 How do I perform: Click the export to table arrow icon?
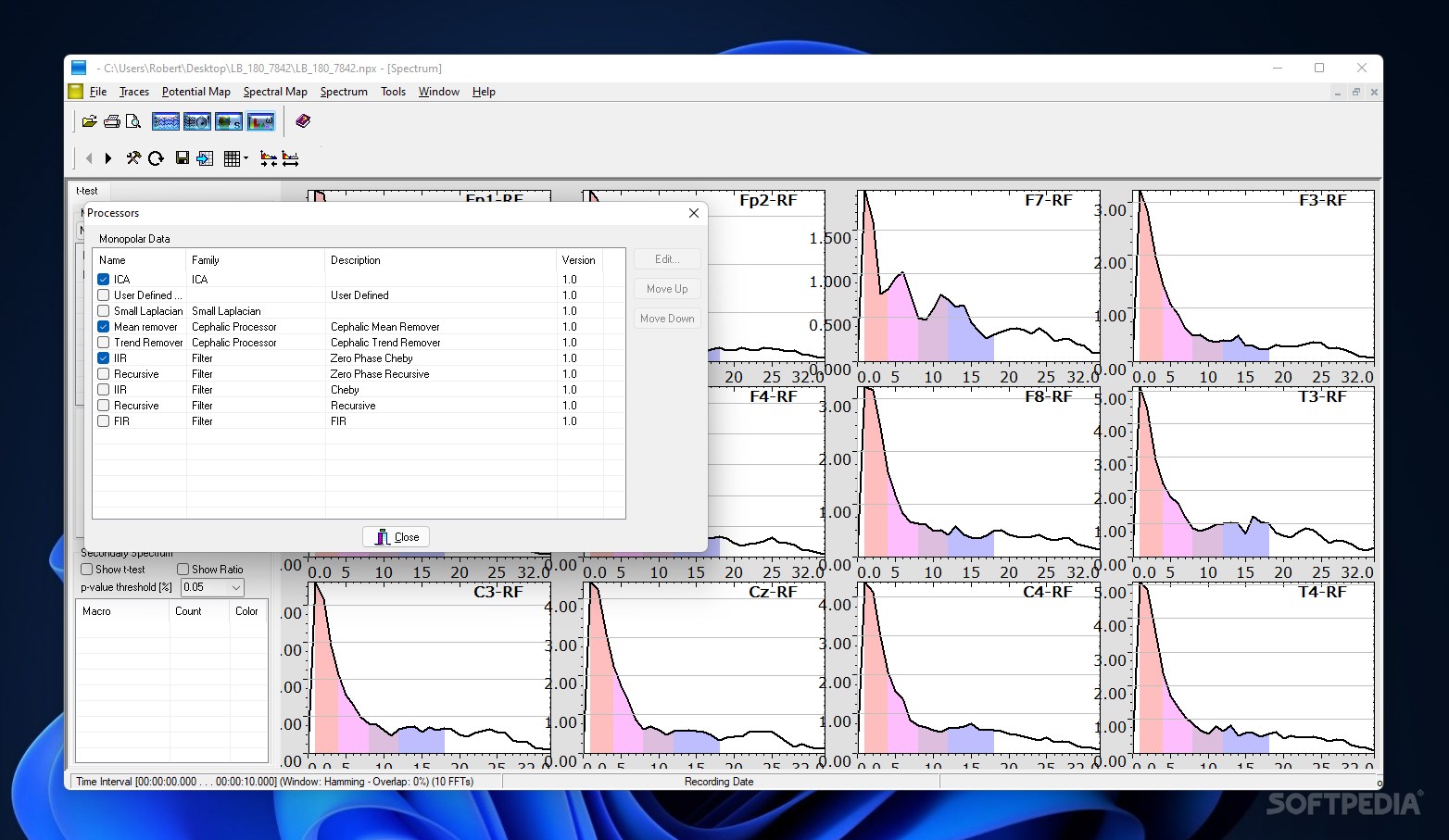(205, 158)
